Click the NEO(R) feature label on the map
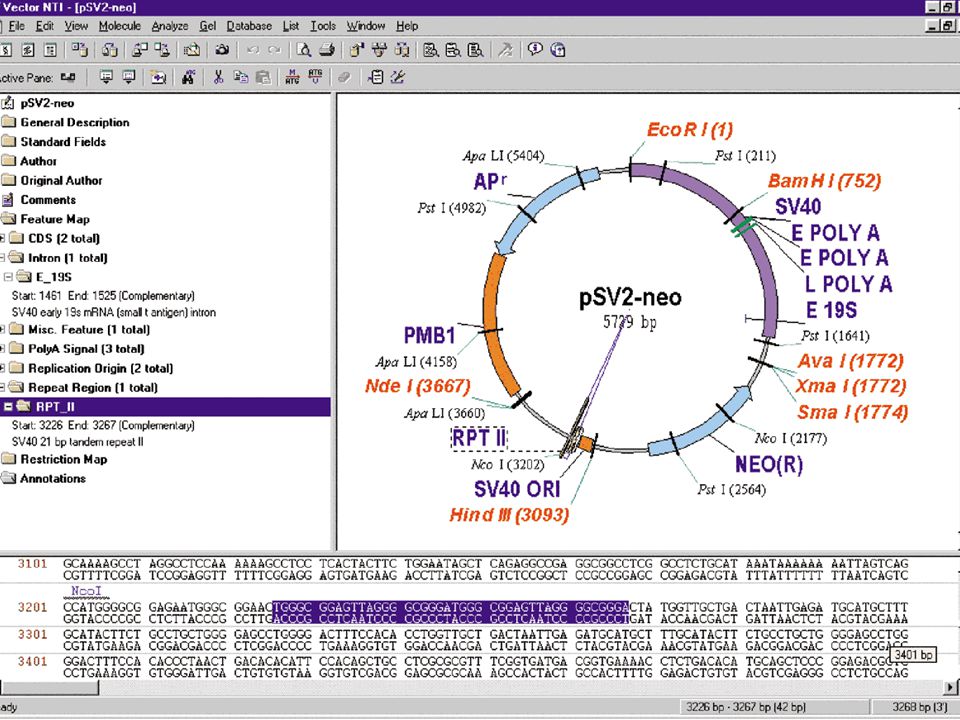This screenshot has width=960, height=720. click(x=769, y=464)
